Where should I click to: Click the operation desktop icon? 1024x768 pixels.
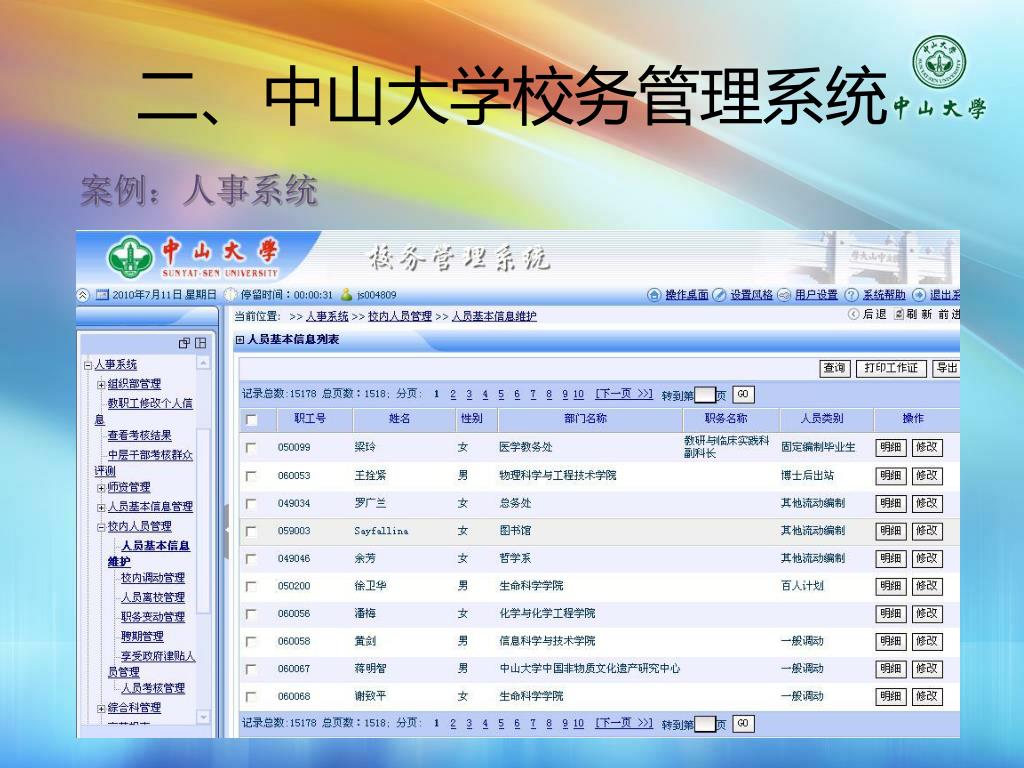(x=654, y=295)
